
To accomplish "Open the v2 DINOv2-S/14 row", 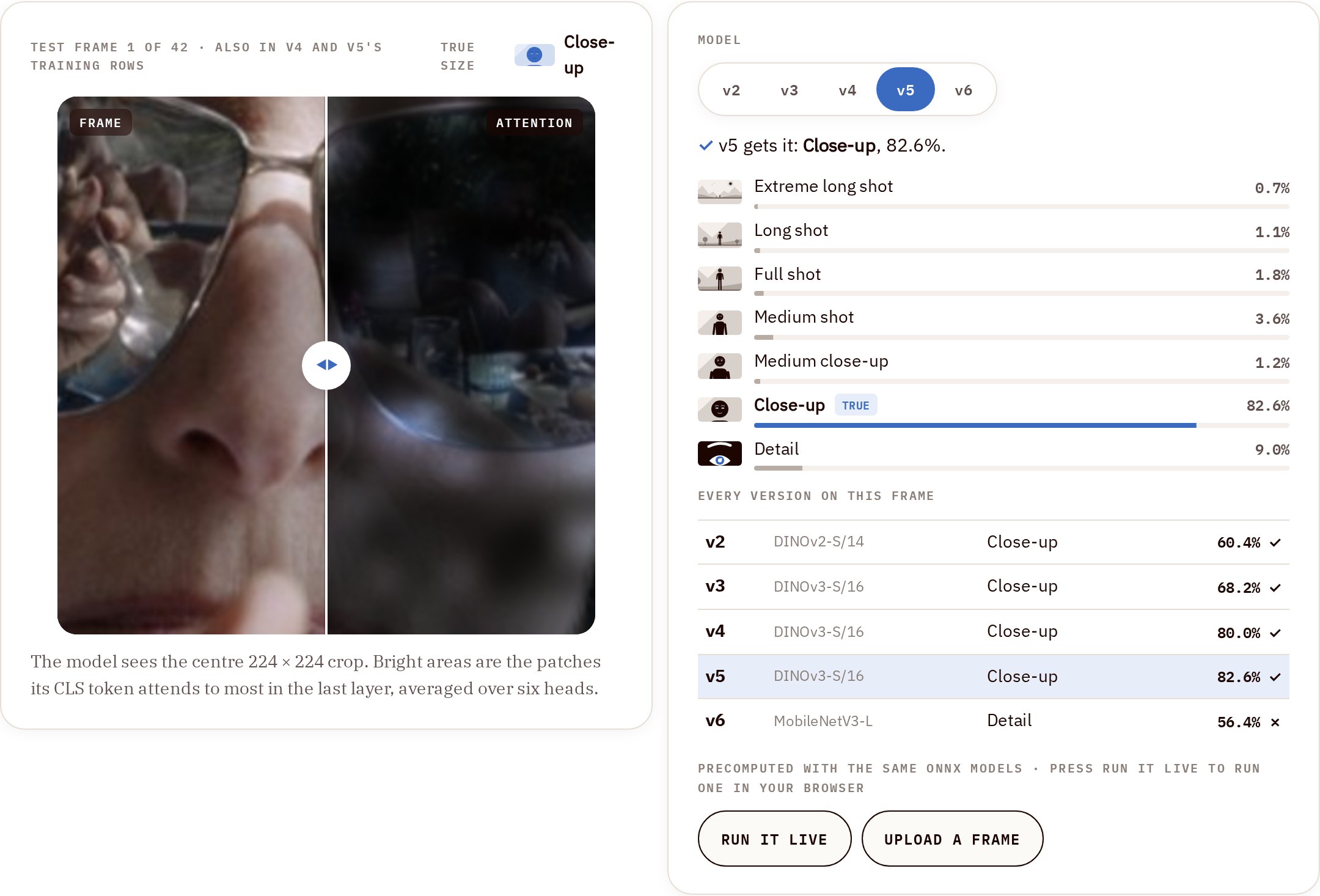I will pos(994,542).
